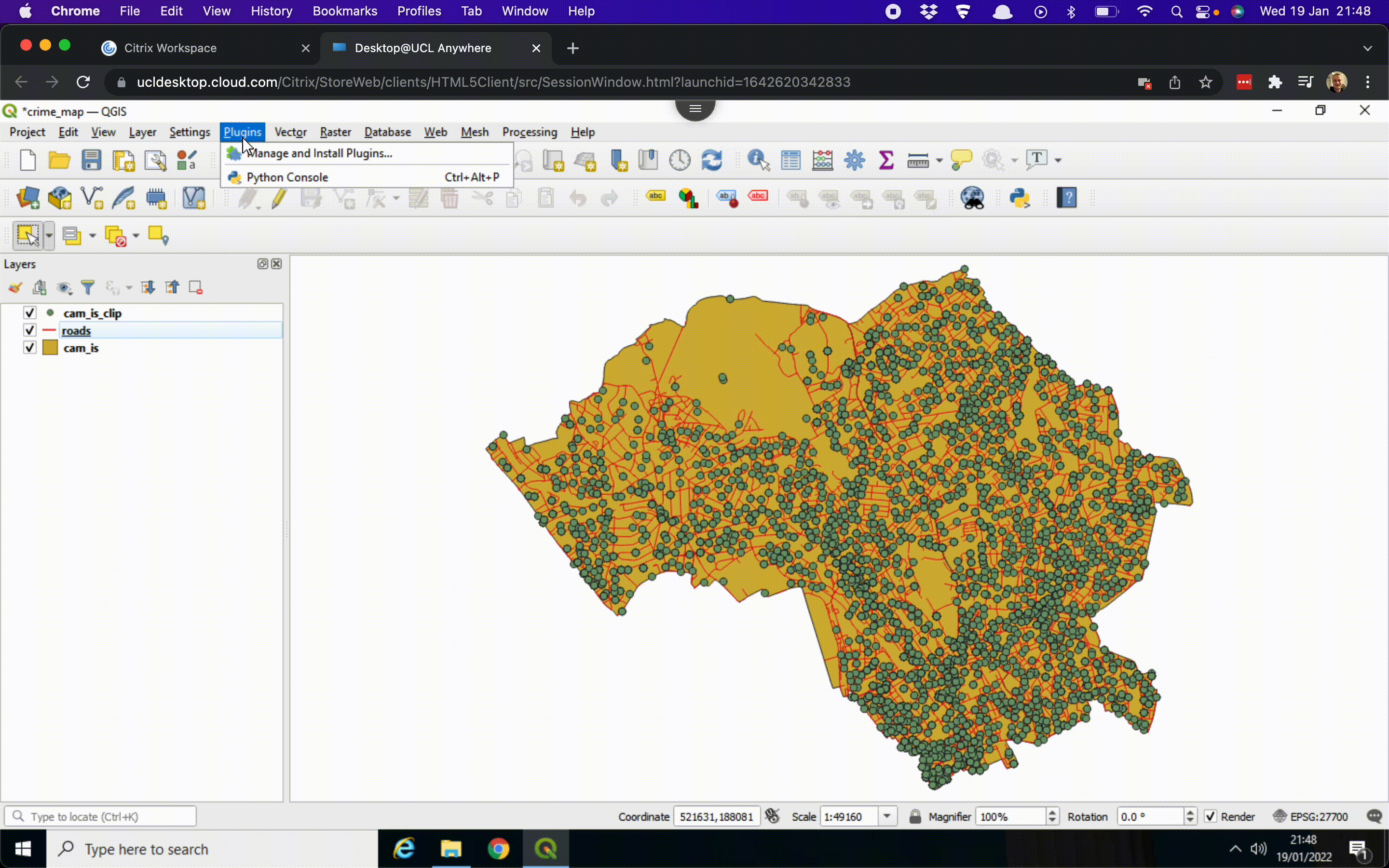Open the scale dropdown showing 1:49160

tap(887, 816)
